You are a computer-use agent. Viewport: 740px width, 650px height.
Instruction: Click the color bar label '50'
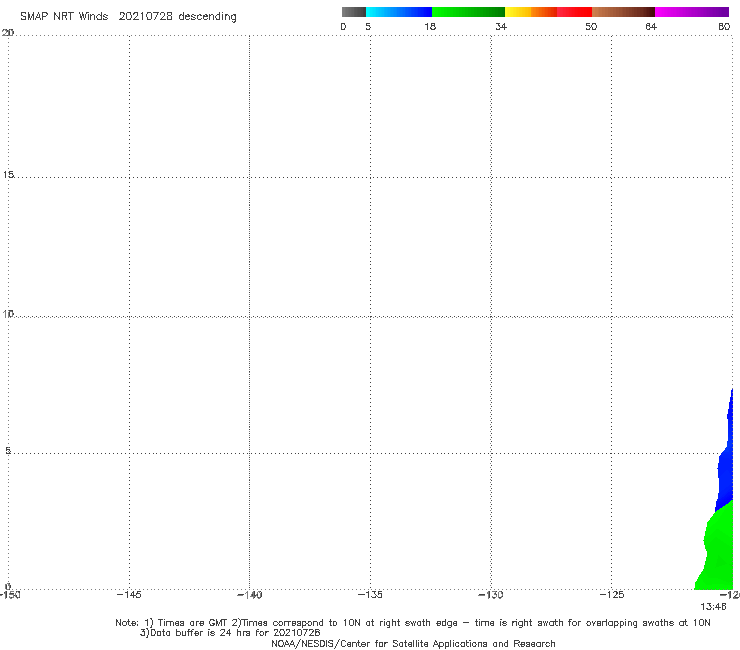pos(591,26)
